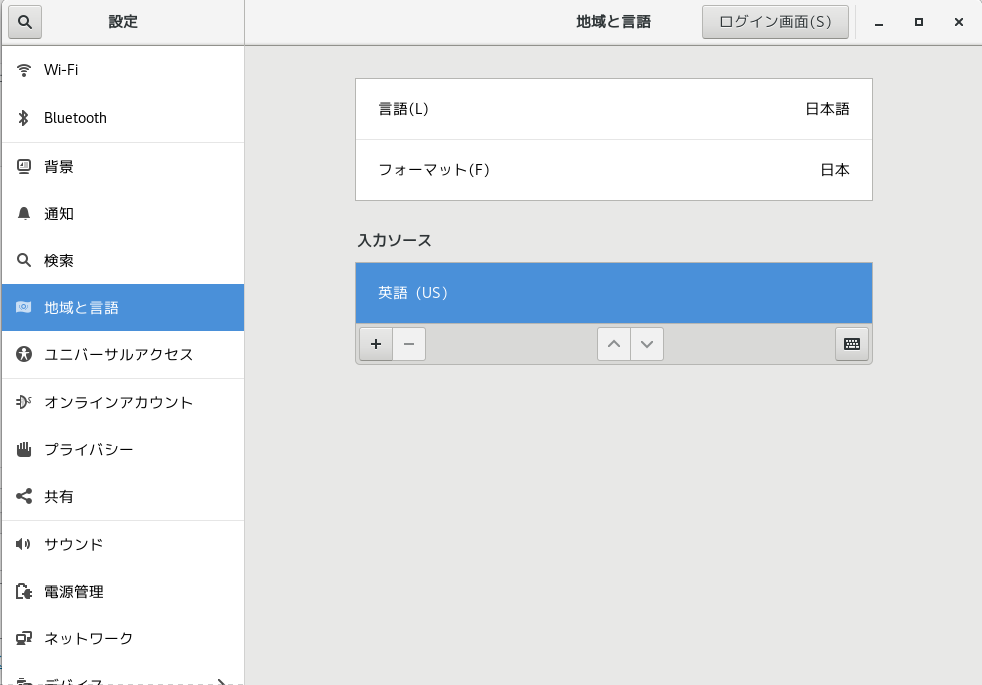Remove input source with minus button
The height and width of the screenshot is (685, 982).
pyautogui.click(x=409, y=344)
